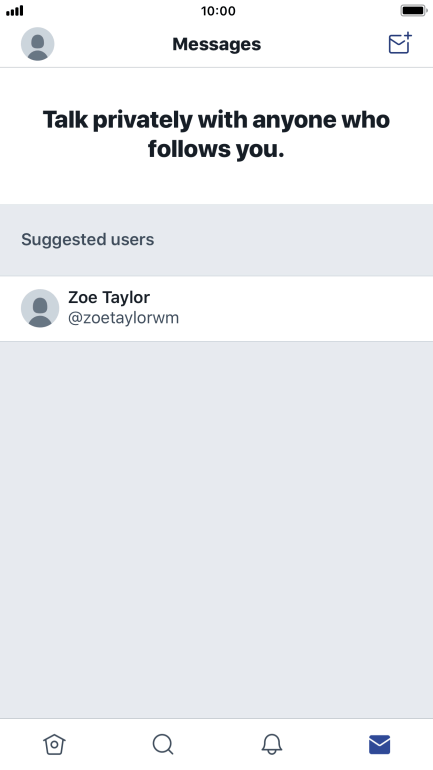Image resolution: width=433 pixels, height=770 pixels.
Task: Select the Messages envelope tab
Action: tap(379, 744)
